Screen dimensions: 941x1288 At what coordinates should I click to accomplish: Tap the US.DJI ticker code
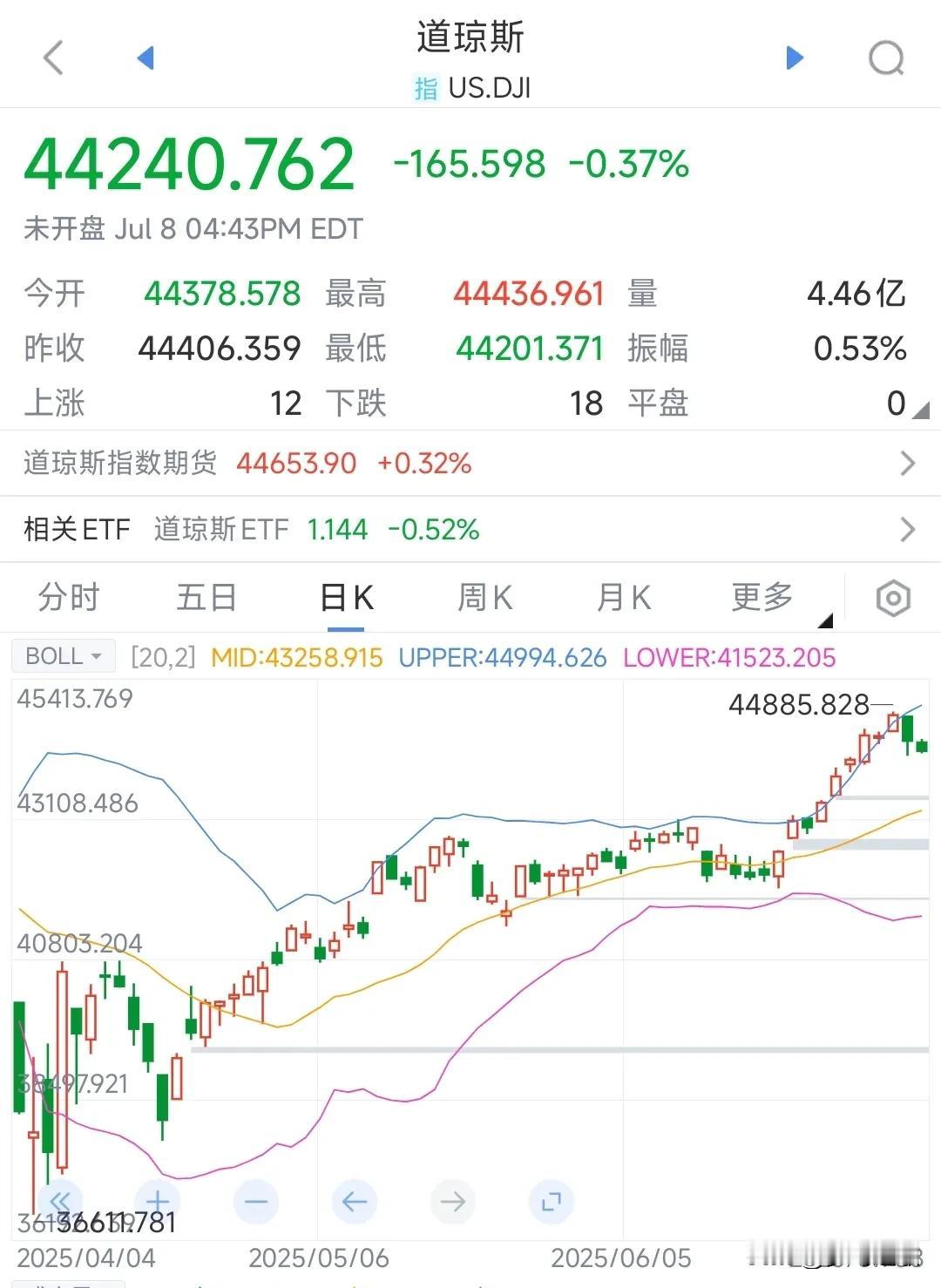pyautogui.click(x=489, y=89)
